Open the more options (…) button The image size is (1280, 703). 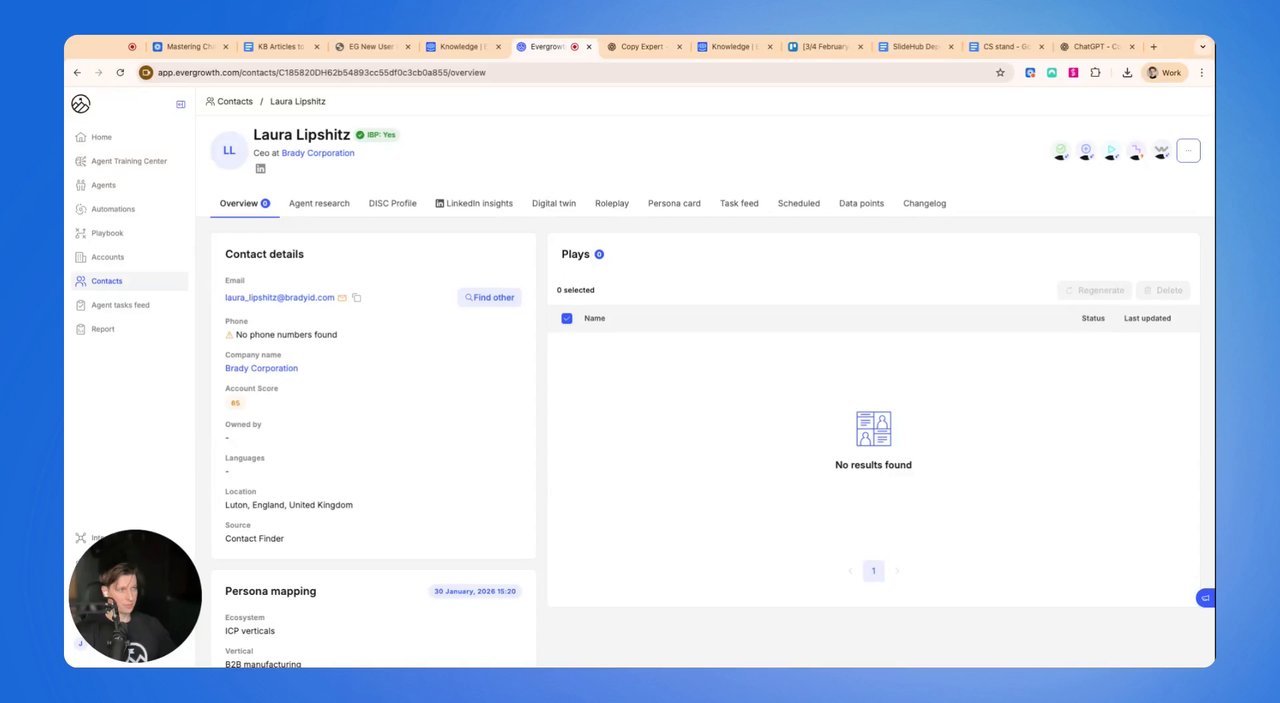click(1188, 151)
